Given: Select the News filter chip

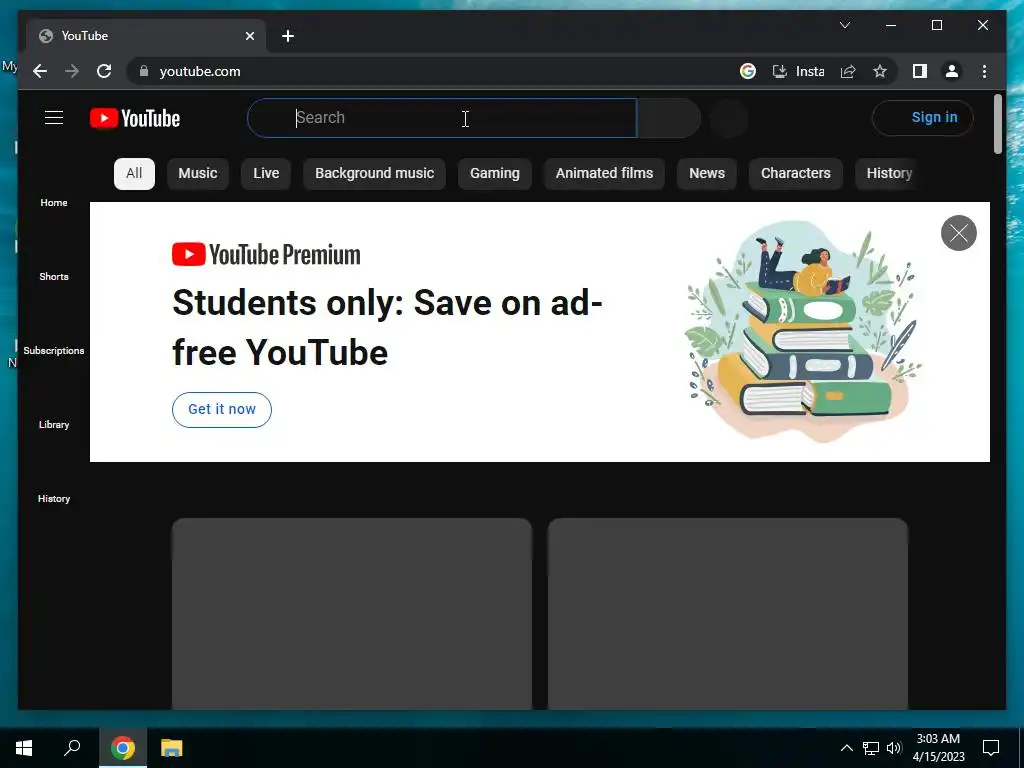Looking at the screenshot, I should tap(707, 174).
